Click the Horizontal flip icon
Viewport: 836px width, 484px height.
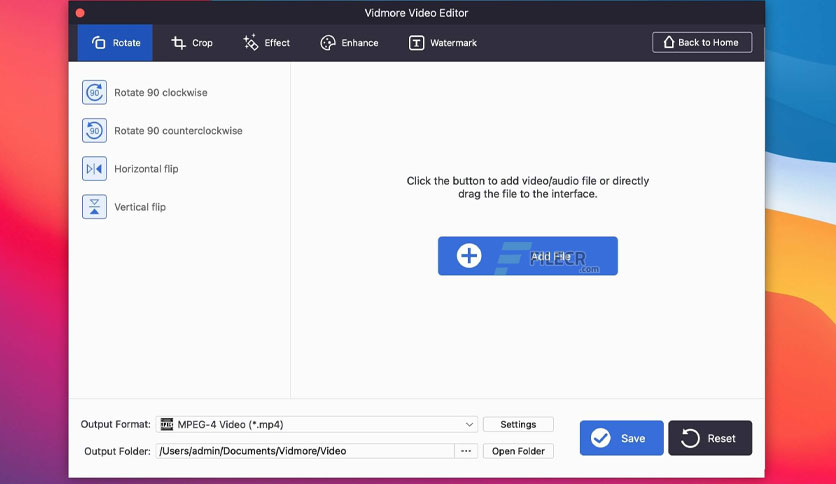pyautogui.click(x=94, y=169)
